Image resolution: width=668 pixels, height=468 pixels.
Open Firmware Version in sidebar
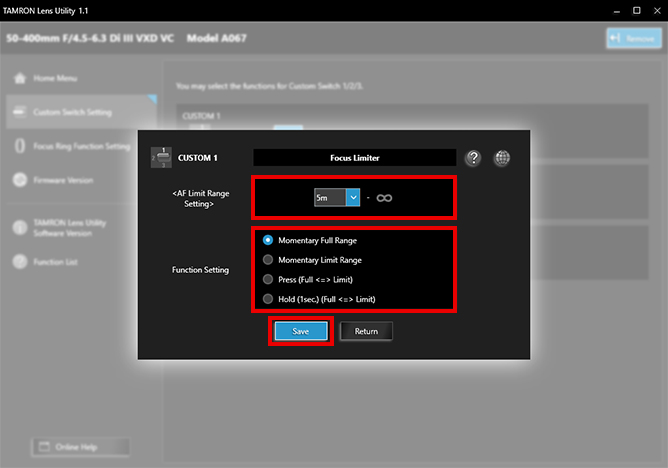(x=63, y=180)
